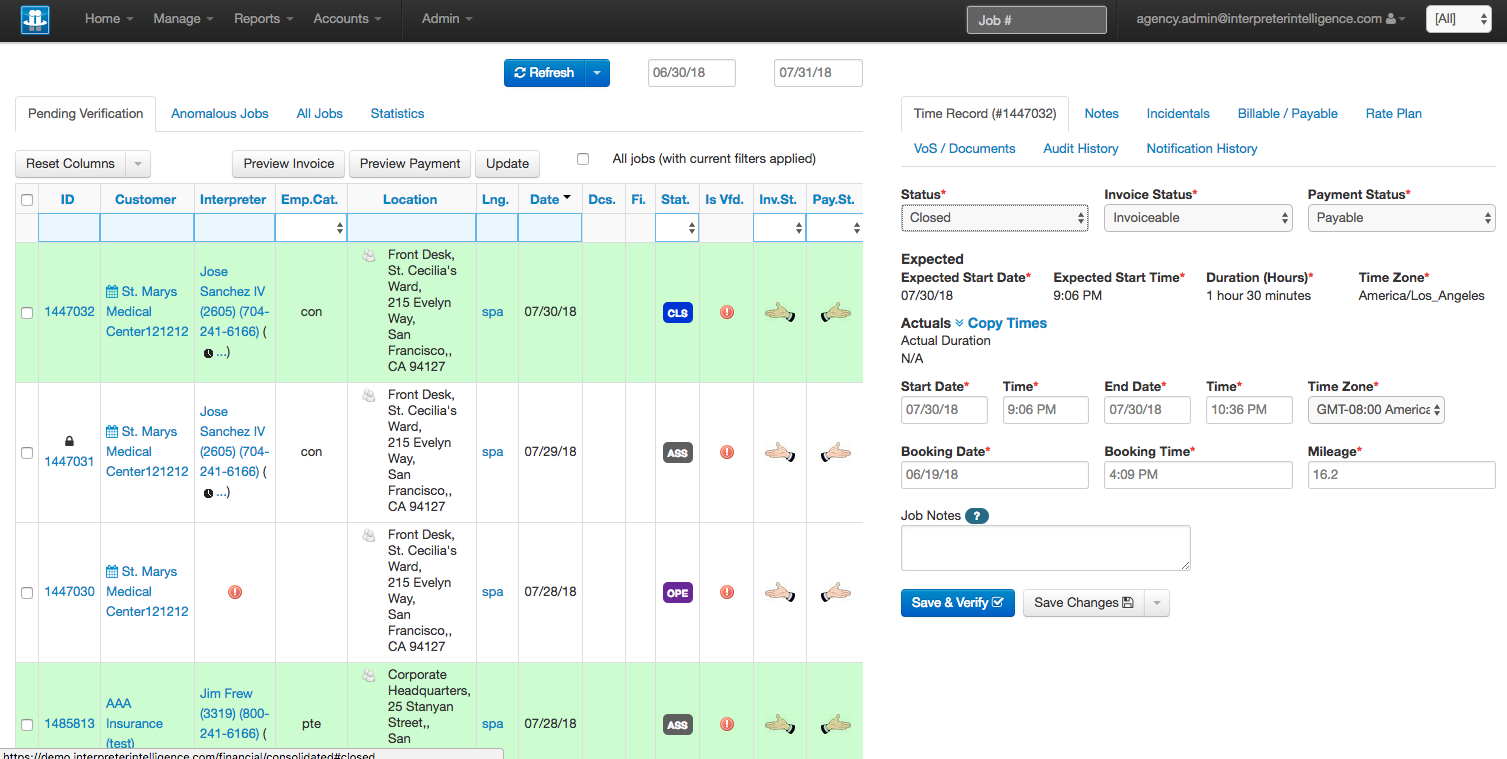Click the red verification alert icon for job 1447032
1507x759 pixels.
pyautogui.click(x=727, y=312)
